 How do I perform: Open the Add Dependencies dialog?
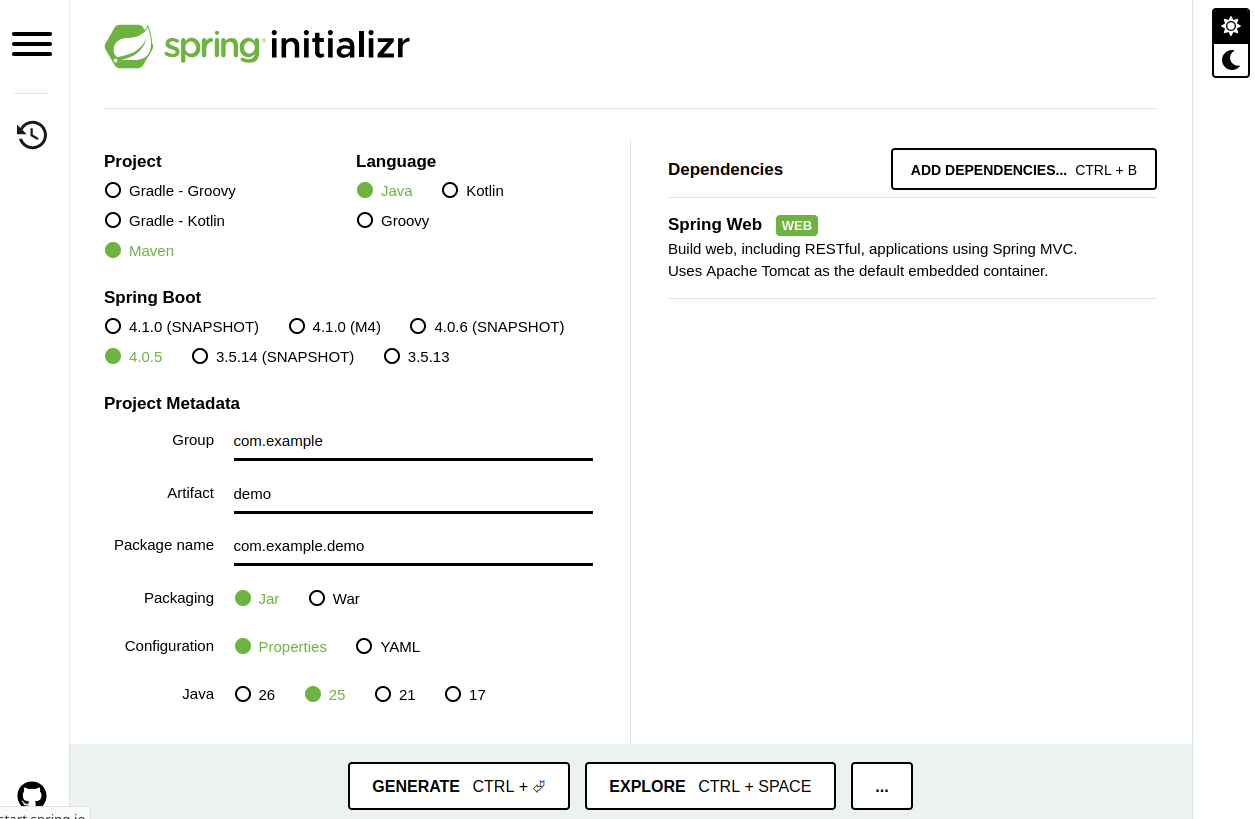click(1023, 169)
